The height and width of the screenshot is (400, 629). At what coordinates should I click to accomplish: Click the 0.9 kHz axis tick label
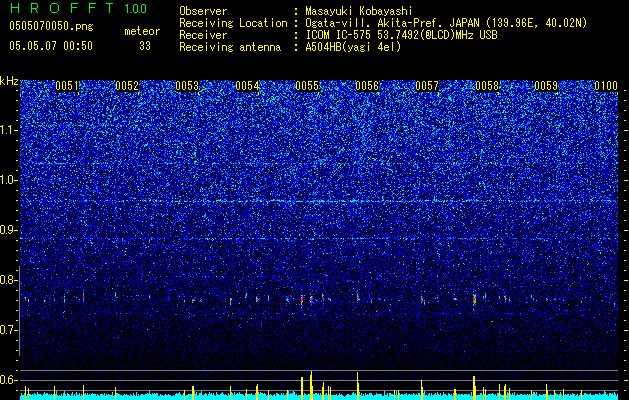click(9, 230)
